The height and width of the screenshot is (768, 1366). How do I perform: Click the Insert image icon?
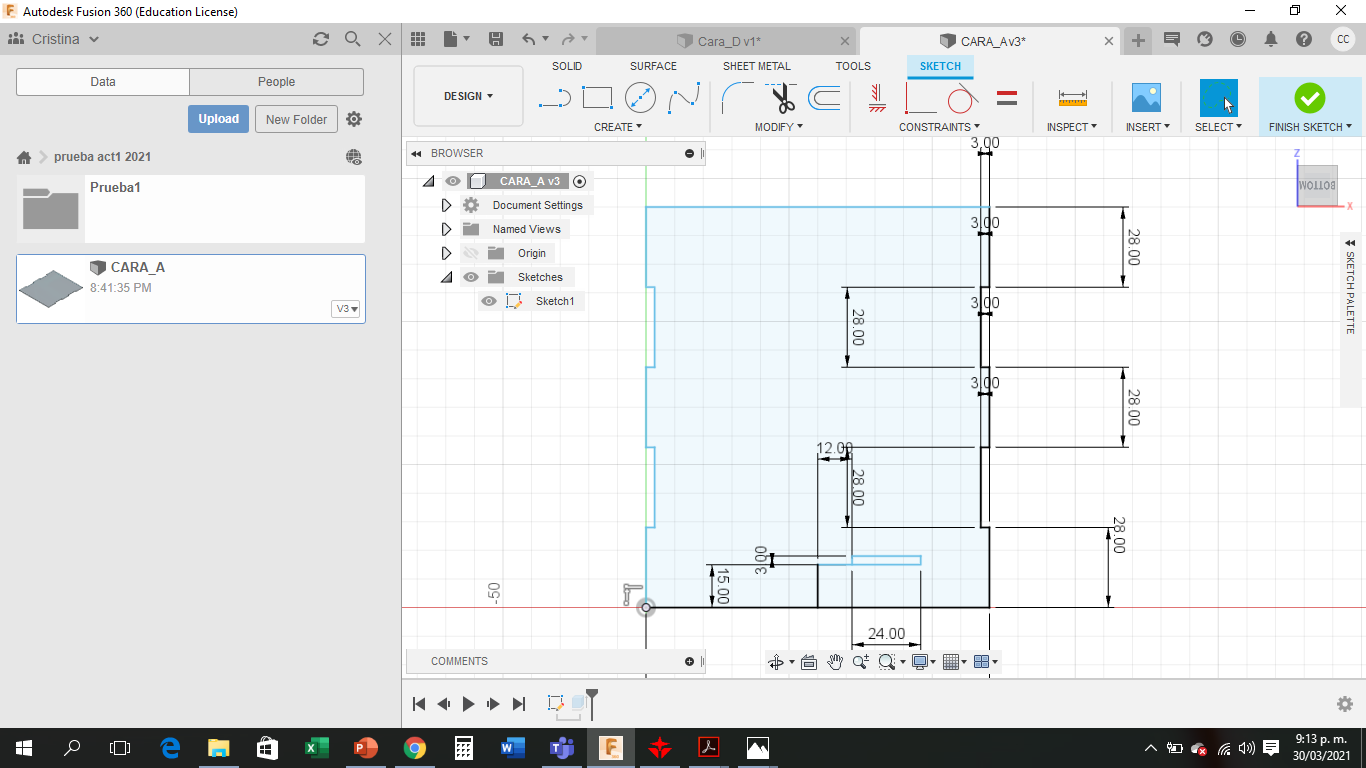tap(1146, 98)
